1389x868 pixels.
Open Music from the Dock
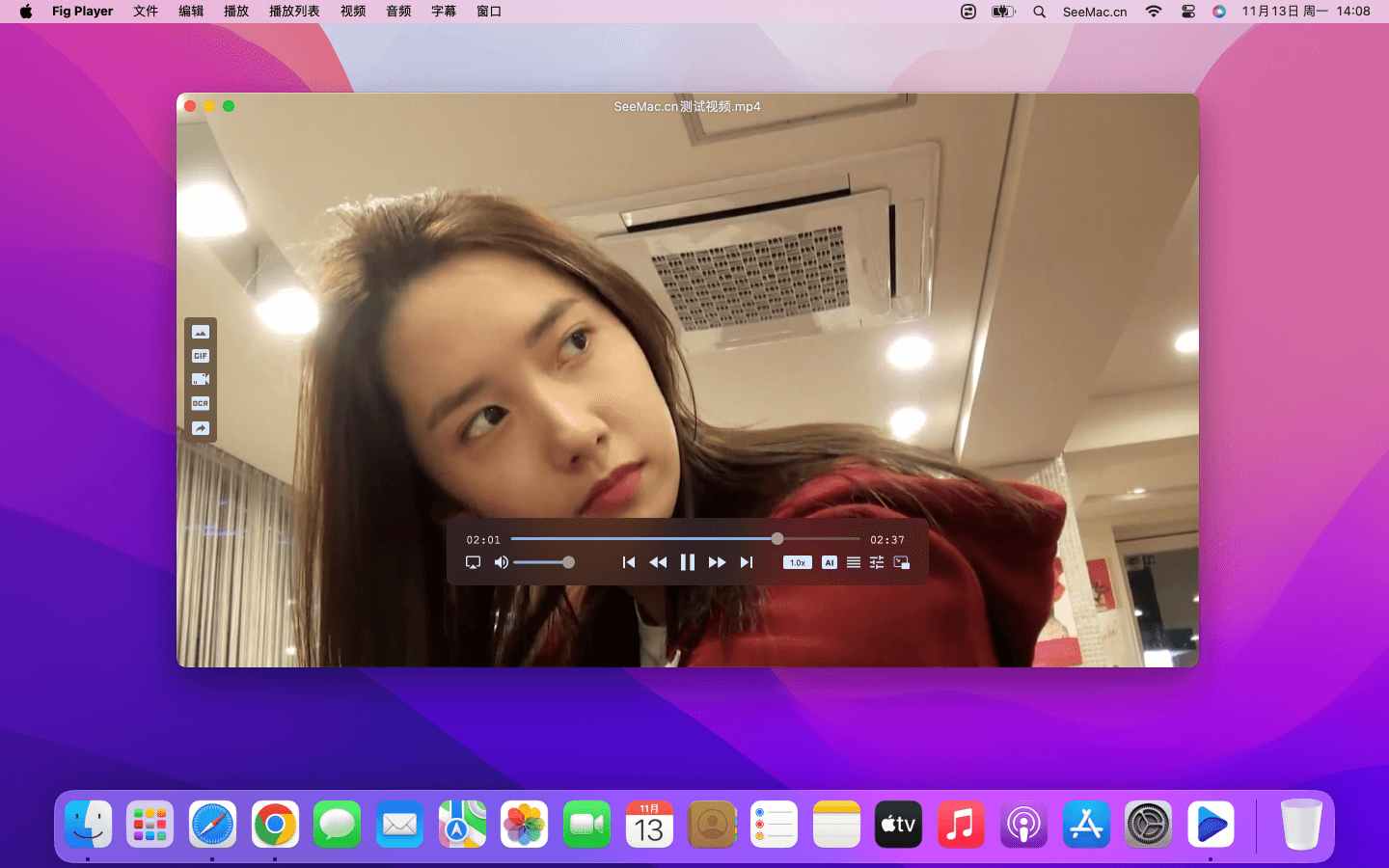[961, 825]
